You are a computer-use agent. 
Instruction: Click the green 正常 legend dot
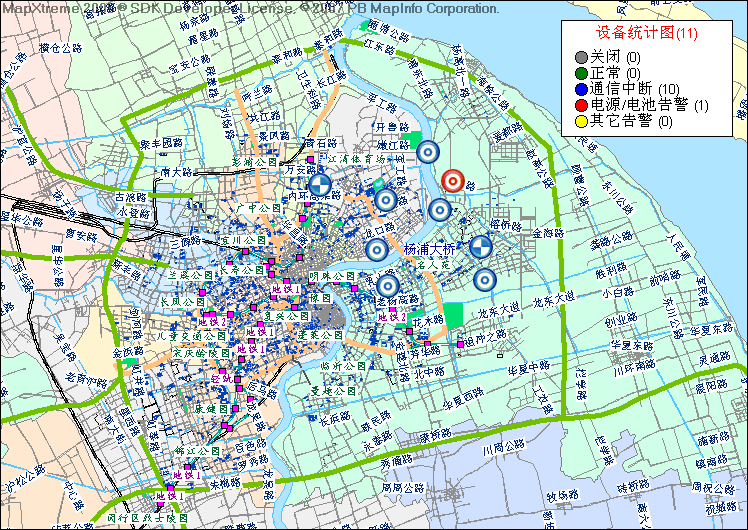point(581,73)
